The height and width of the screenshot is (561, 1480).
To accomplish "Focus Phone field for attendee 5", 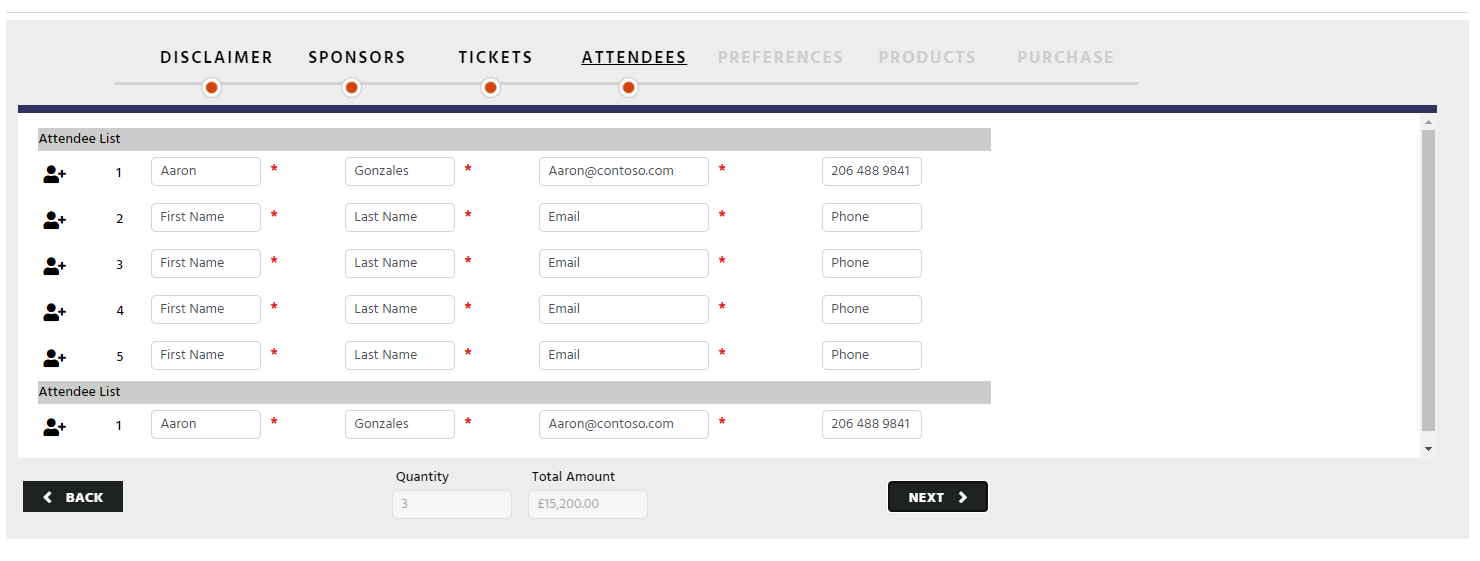I will point(872,355).
